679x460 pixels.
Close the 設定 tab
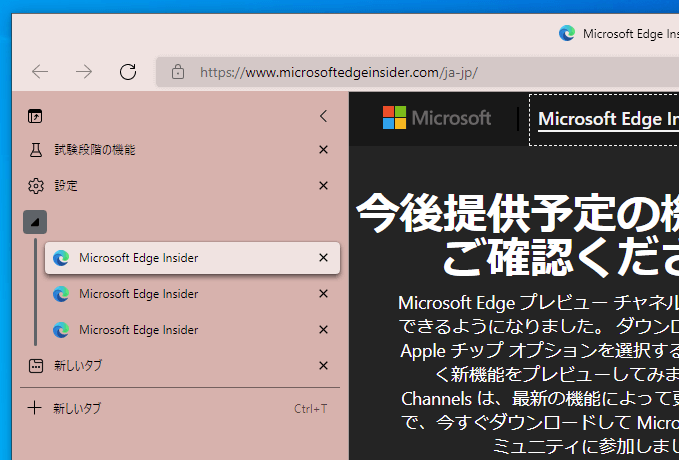pyautogui.click(x=323, y=186)
